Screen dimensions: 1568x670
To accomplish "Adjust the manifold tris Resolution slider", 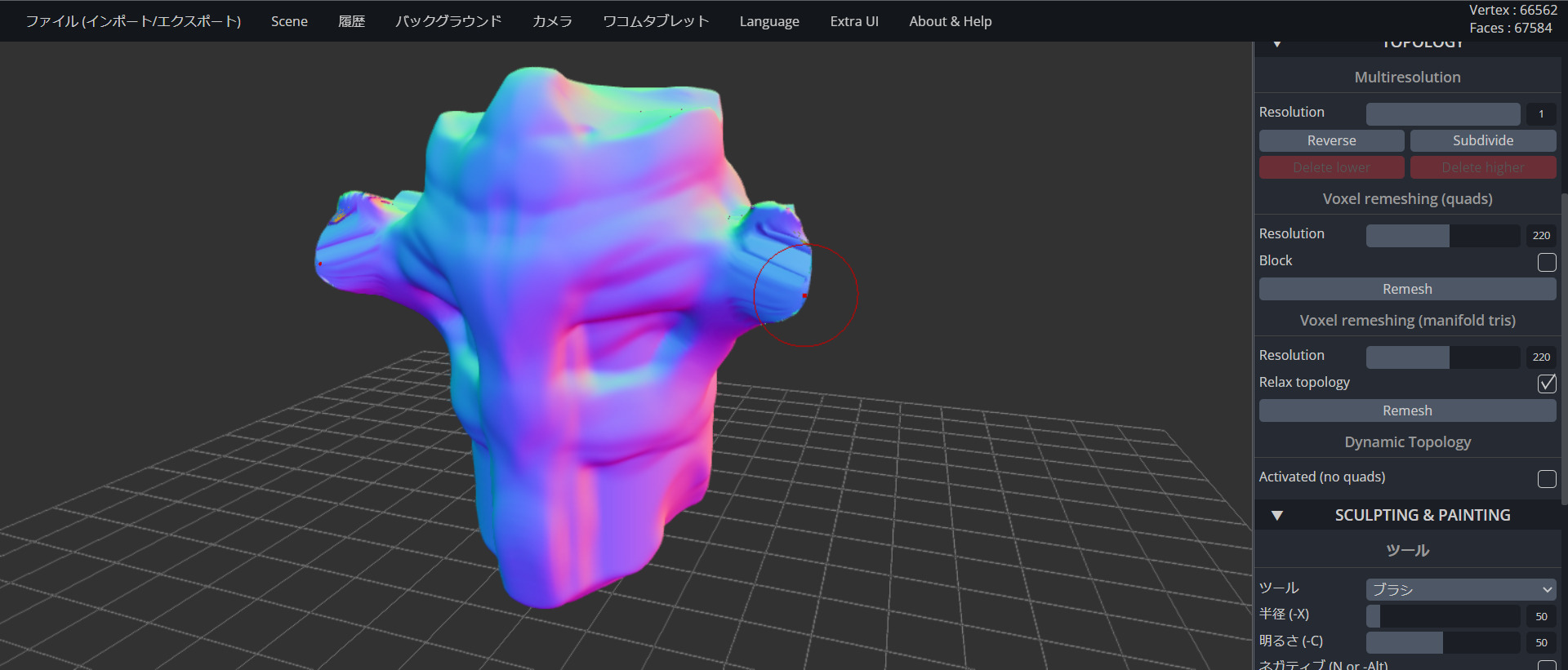I will point(1443,357).
